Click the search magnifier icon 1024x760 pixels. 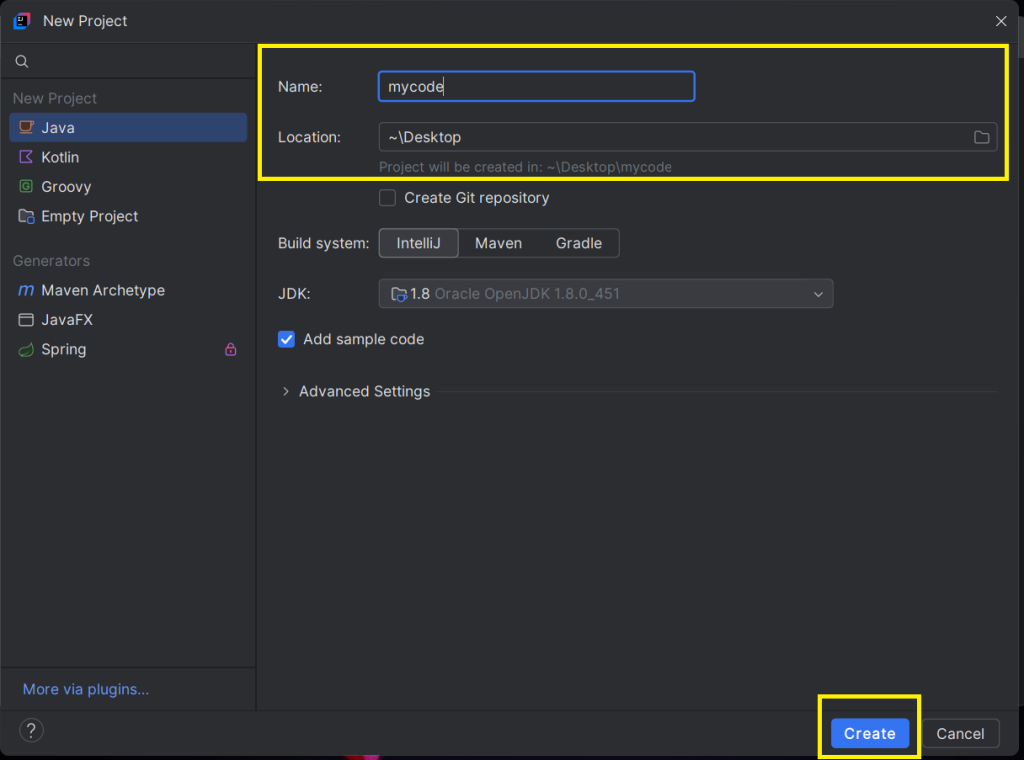click(x=20, y=60)
